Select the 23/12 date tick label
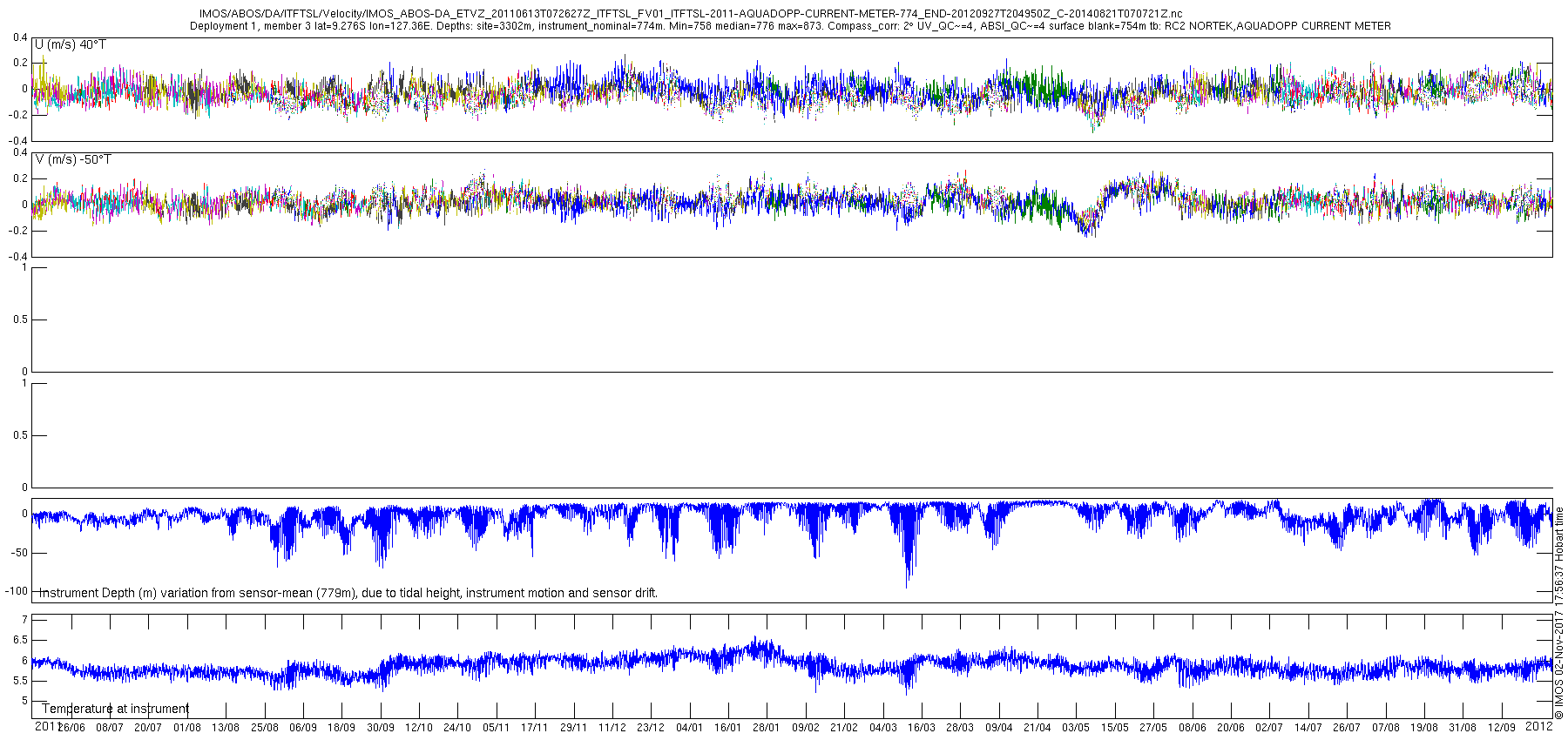Screen dimensions: 1568x740 pos(651,728)
